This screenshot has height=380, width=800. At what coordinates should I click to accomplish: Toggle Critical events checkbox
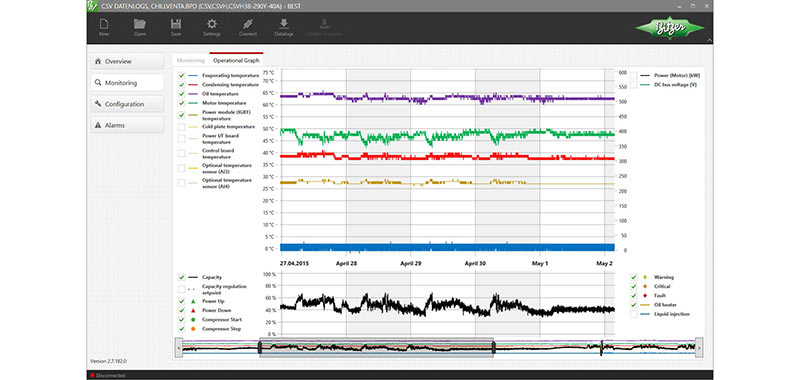634,286
